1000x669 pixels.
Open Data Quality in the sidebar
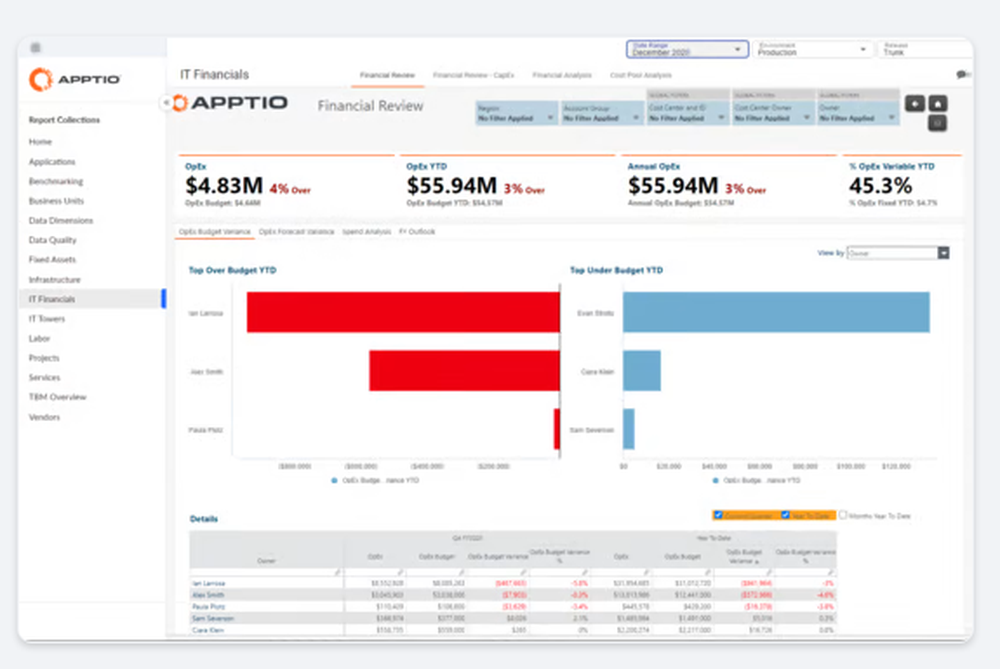tap(52, 240)
